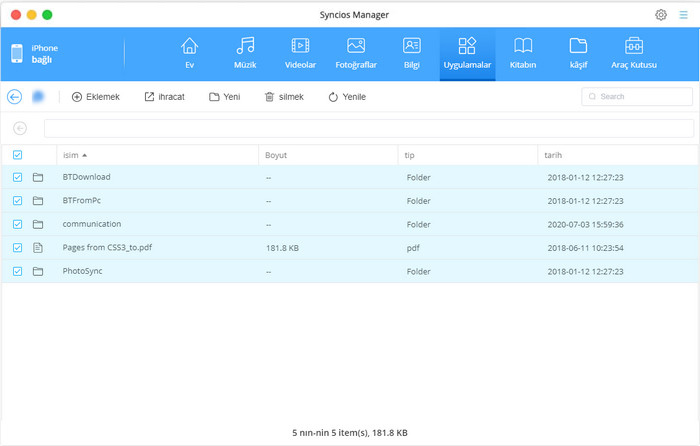Click silmek to delete selection
This screenshot has height=446, width=700.
[x=284, y=97]
